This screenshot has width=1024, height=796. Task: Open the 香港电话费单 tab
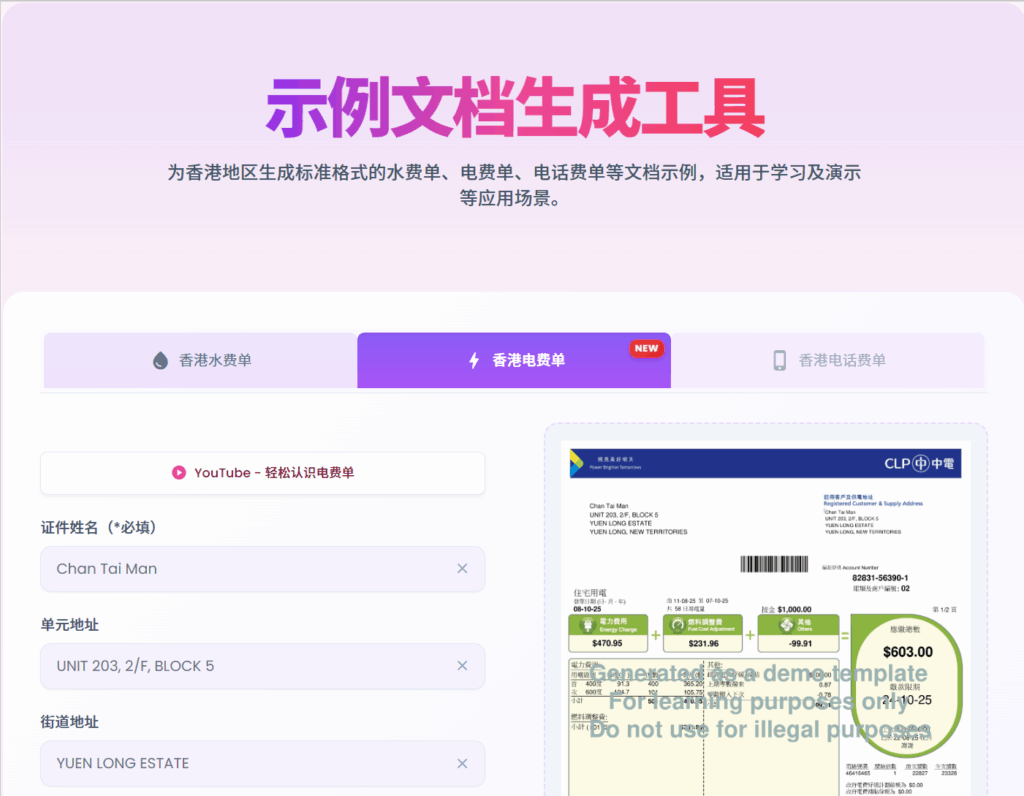click(828, 360)
